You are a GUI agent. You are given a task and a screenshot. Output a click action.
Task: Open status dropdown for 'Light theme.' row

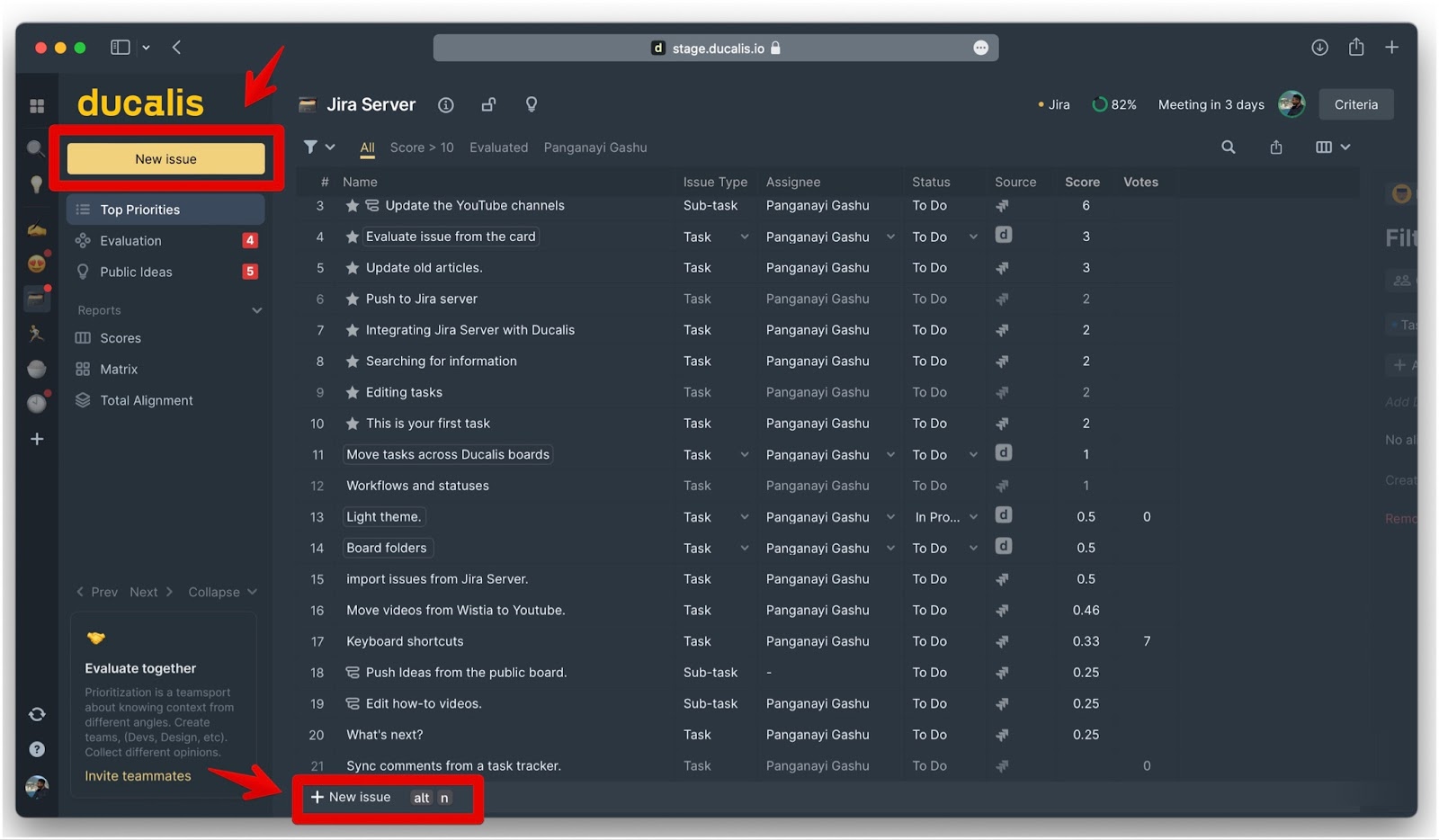[x=973, y=517]
